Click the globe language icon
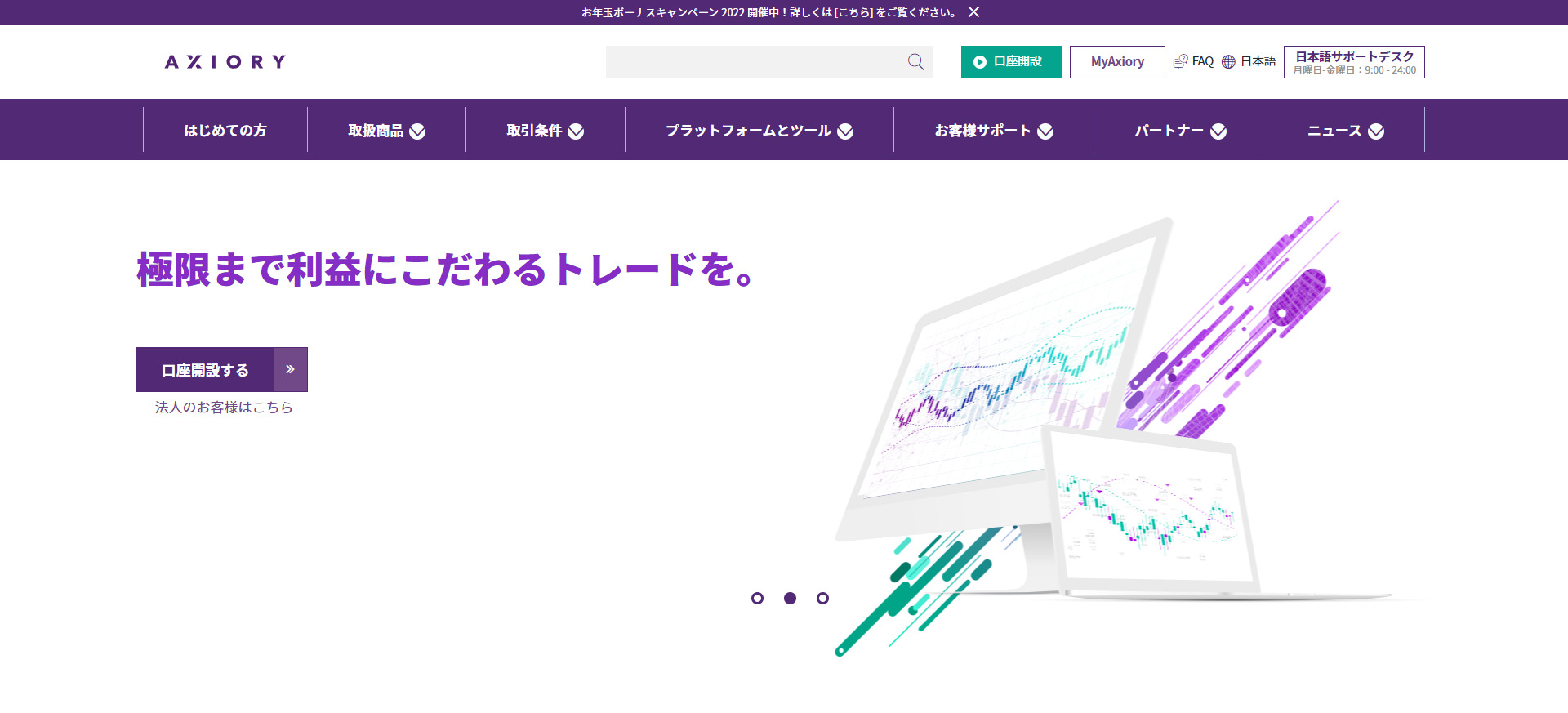 1228,62
